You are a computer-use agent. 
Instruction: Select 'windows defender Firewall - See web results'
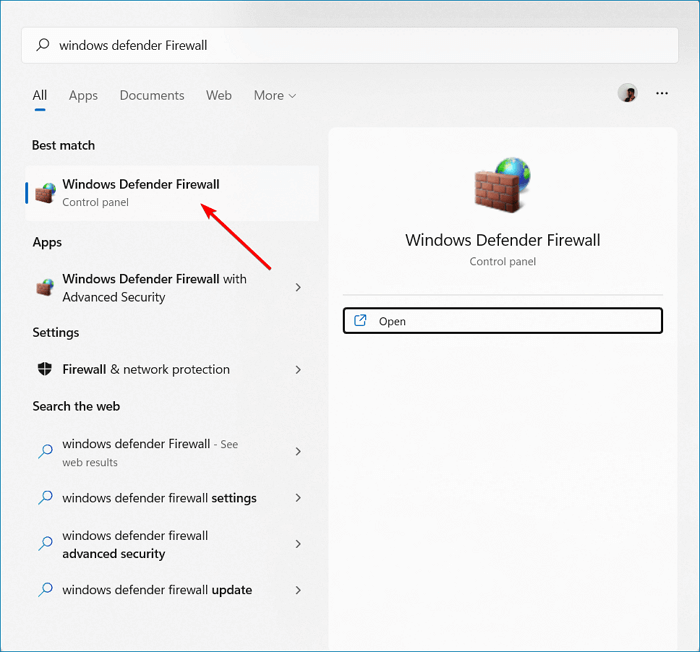click(x=172, y=452)
